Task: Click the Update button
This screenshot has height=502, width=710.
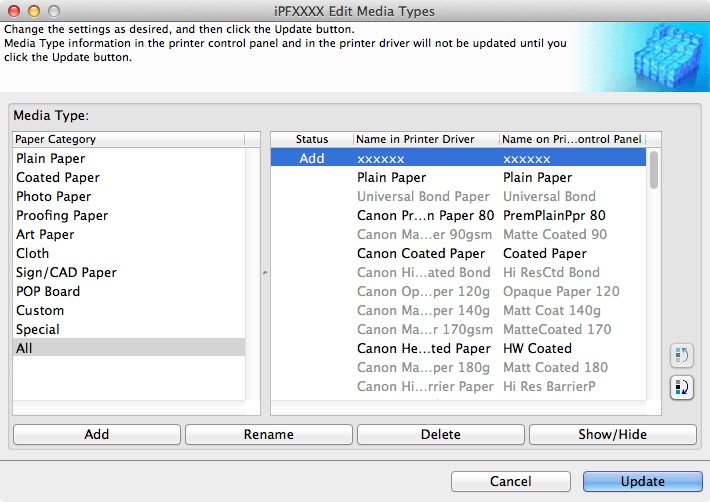Action: tap(643, 481)
